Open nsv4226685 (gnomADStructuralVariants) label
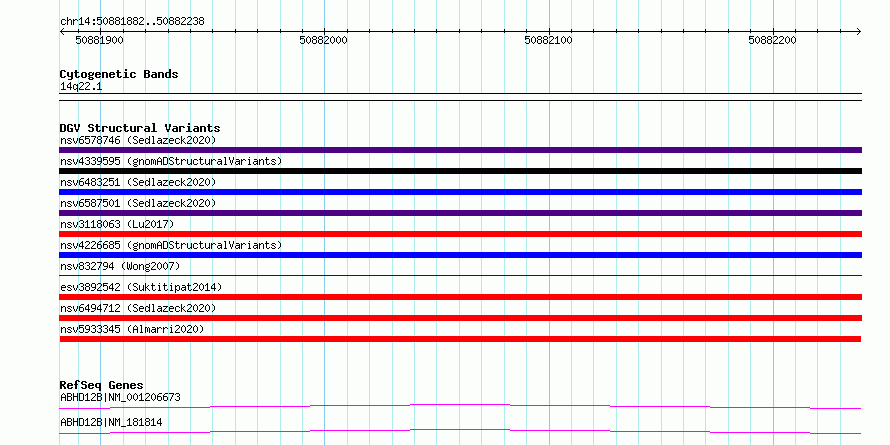 (171, 245)
